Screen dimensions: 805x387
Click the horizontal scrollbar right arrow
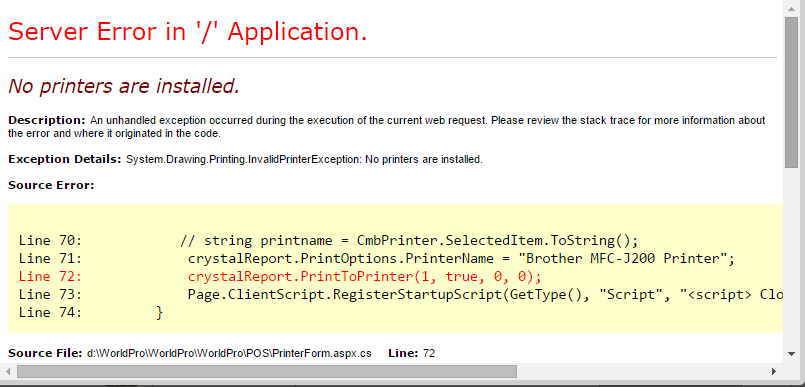[774, 371]
